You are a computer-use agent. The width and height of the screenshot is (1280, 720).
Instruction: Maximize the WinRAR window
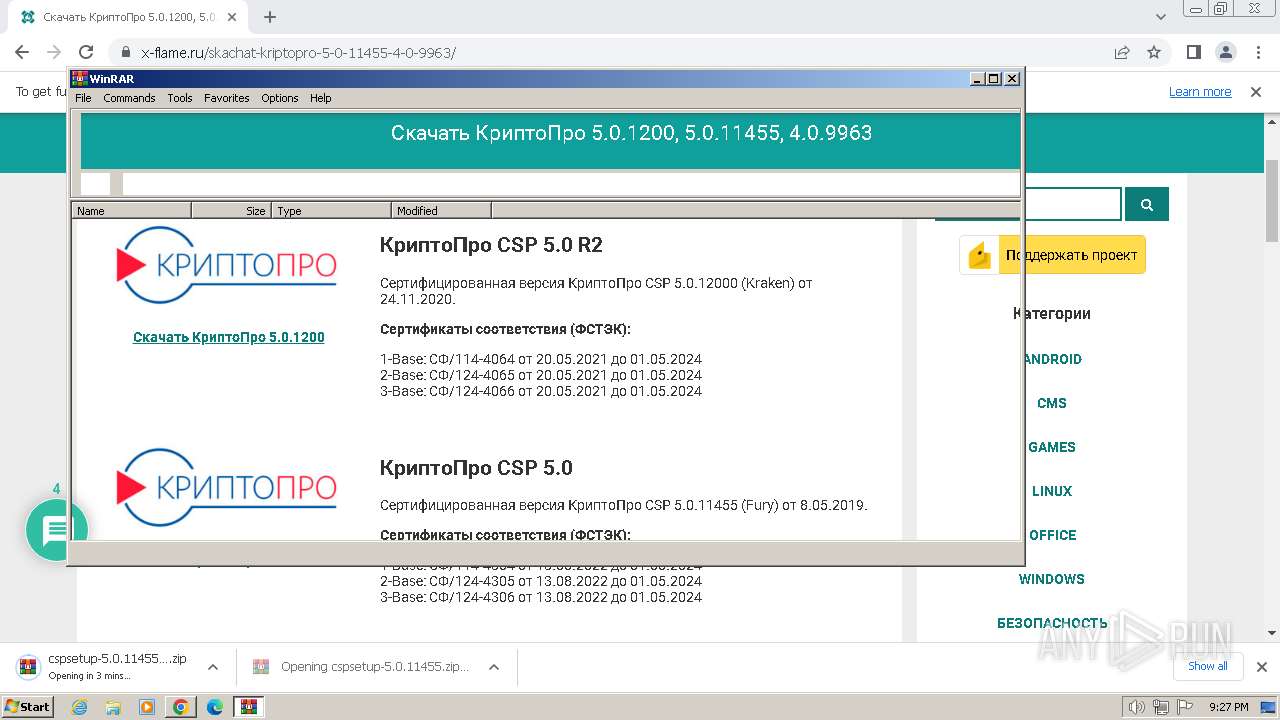point(994,78)
